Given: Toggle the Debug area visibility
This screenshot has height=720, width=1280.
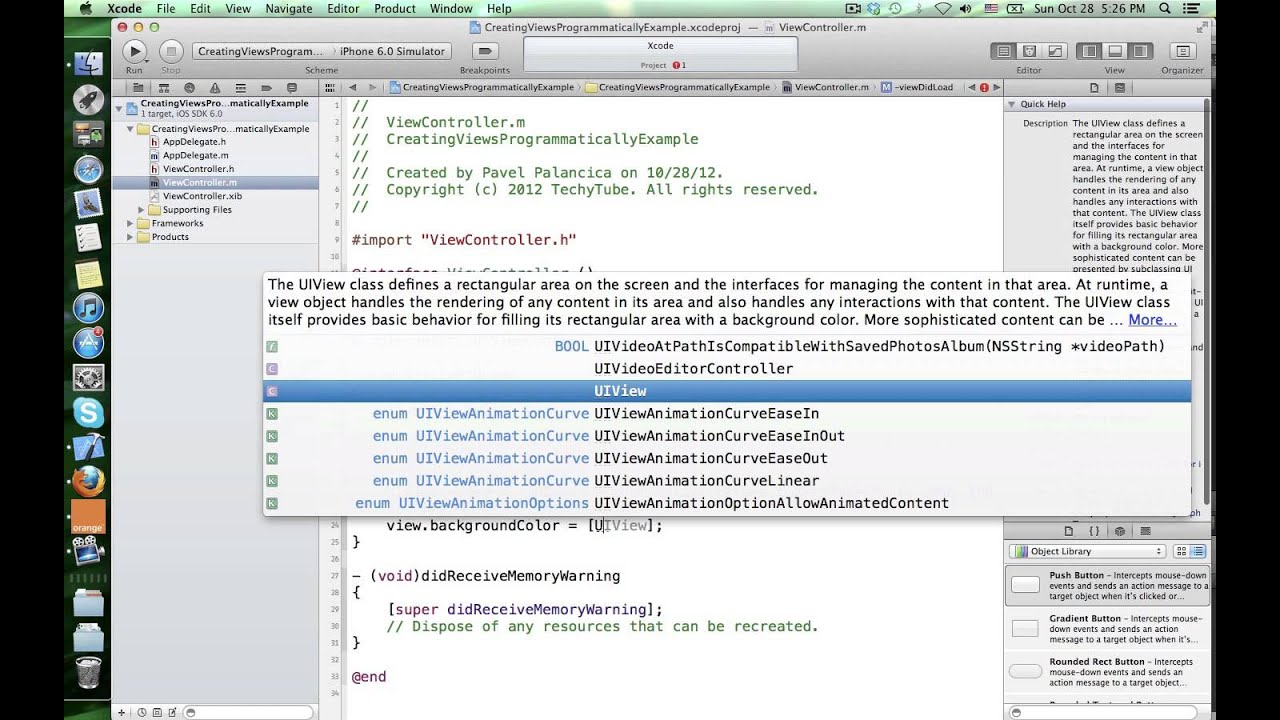Looking at the screenshot, I should pos(1115,51).
